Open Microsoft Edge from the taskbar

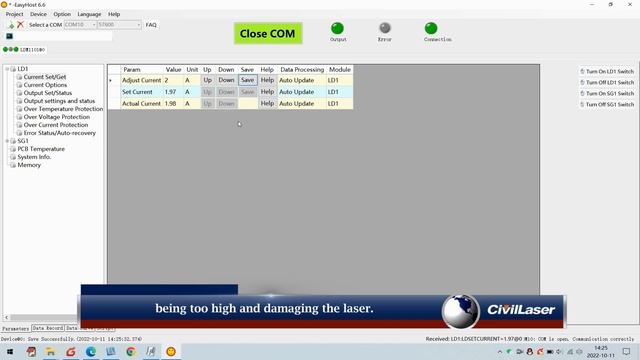point(91,351)
